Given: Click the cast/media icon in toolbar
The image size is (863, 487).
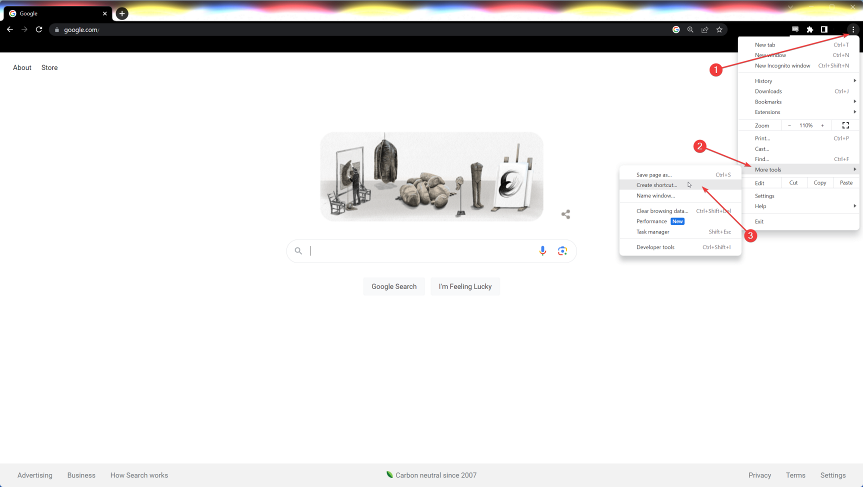Looking at the screenshot, I should coord(795,30).
